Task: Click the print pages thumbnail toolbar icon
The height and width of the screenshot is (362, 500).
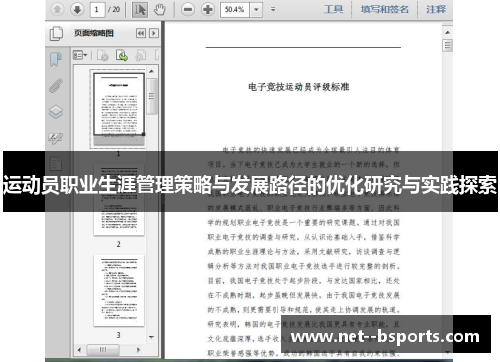Action: pyautogui.click(x=141, y=55)
